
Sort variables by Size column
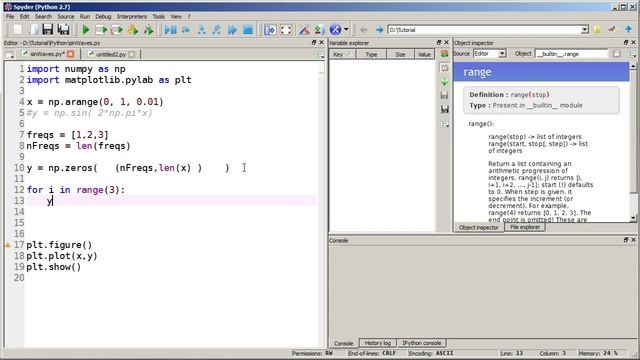point(400,54)
